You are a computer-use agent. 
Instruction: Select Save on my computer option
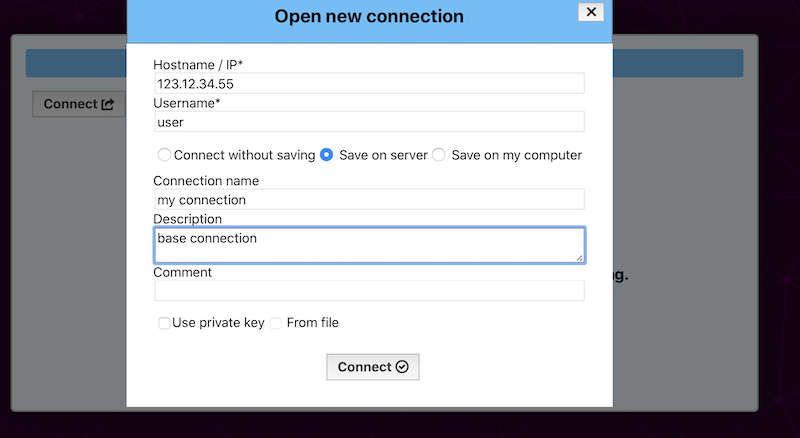pyautogui.click(x=438, y=155)
